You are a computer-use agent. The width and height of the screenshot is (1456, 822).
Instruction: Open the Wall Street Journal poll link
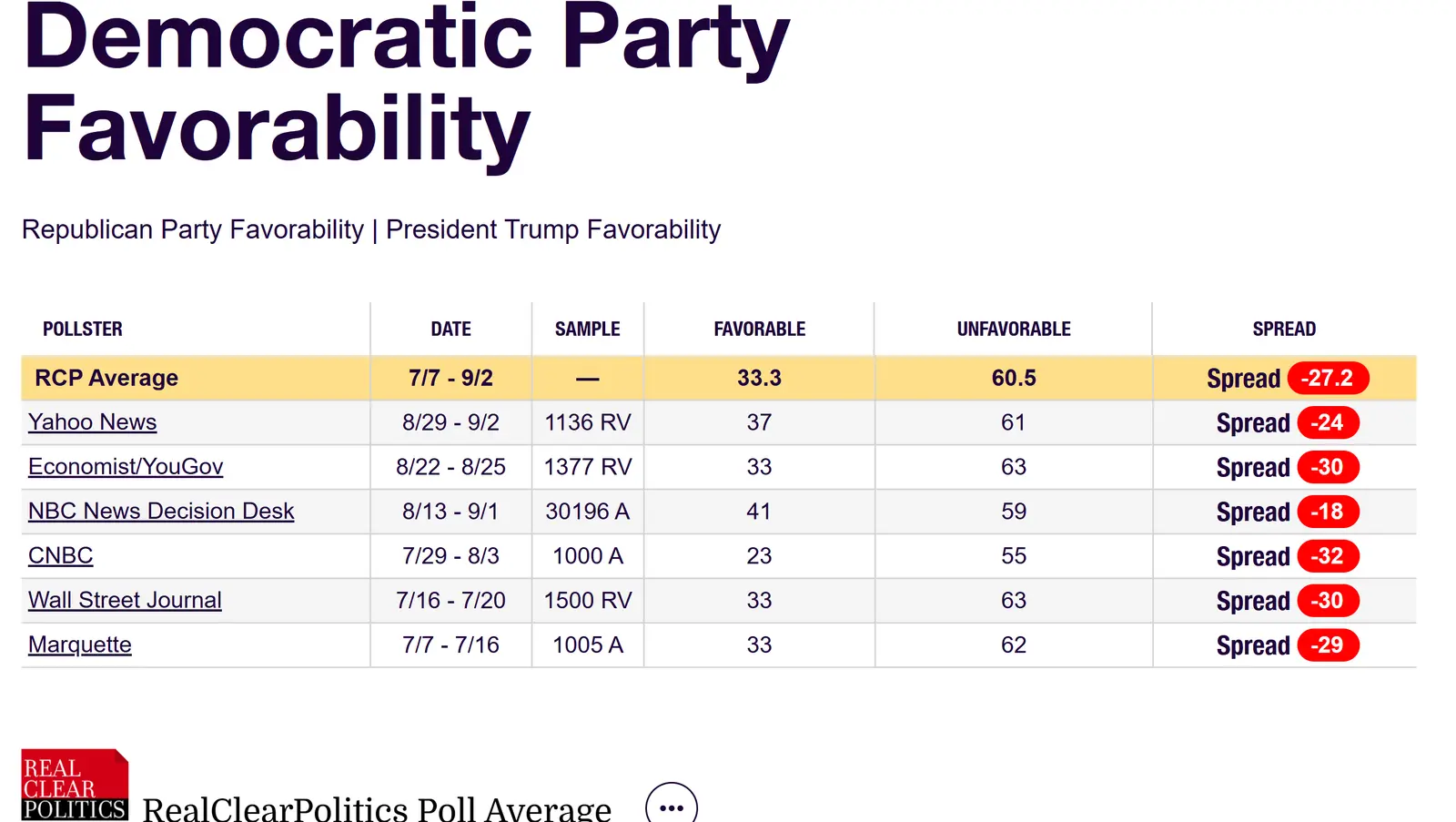point(125,601)
